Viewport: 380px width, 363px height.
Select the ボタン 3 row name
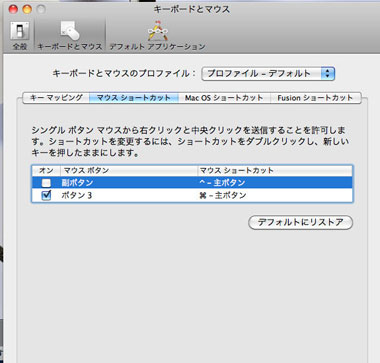coord(77,195)
